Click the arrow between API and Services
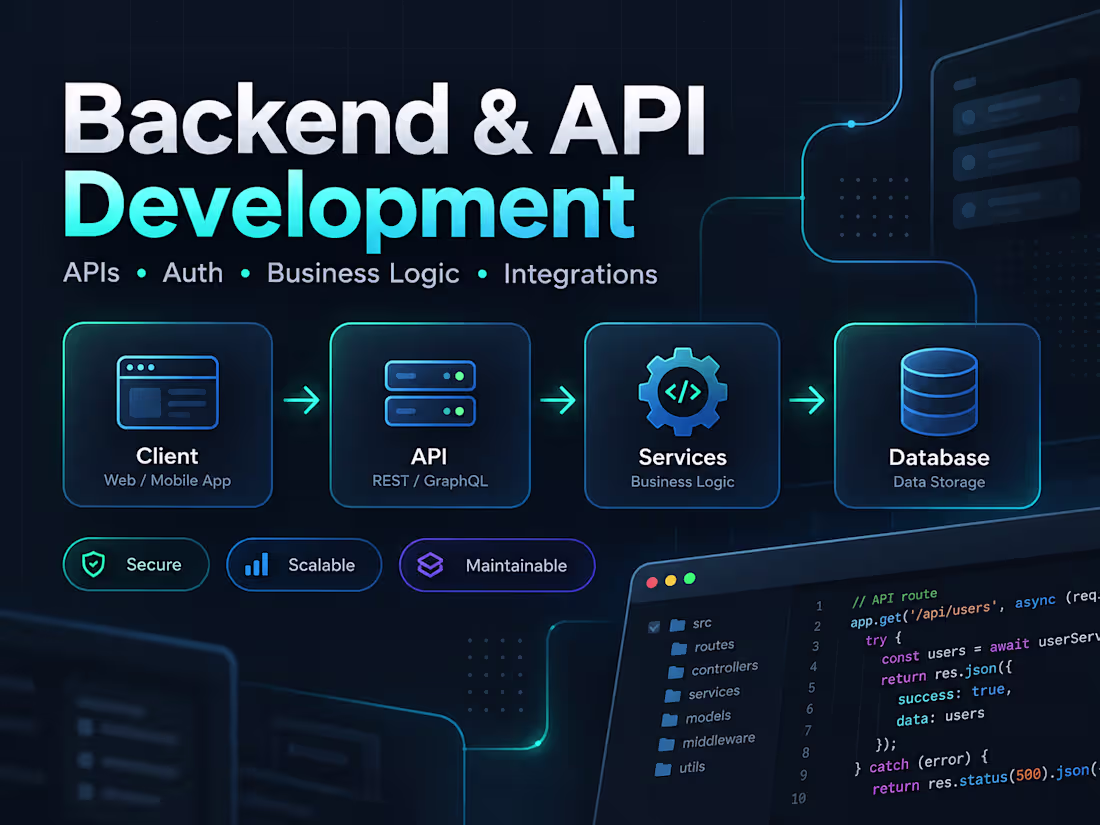 tap(558, 400)
